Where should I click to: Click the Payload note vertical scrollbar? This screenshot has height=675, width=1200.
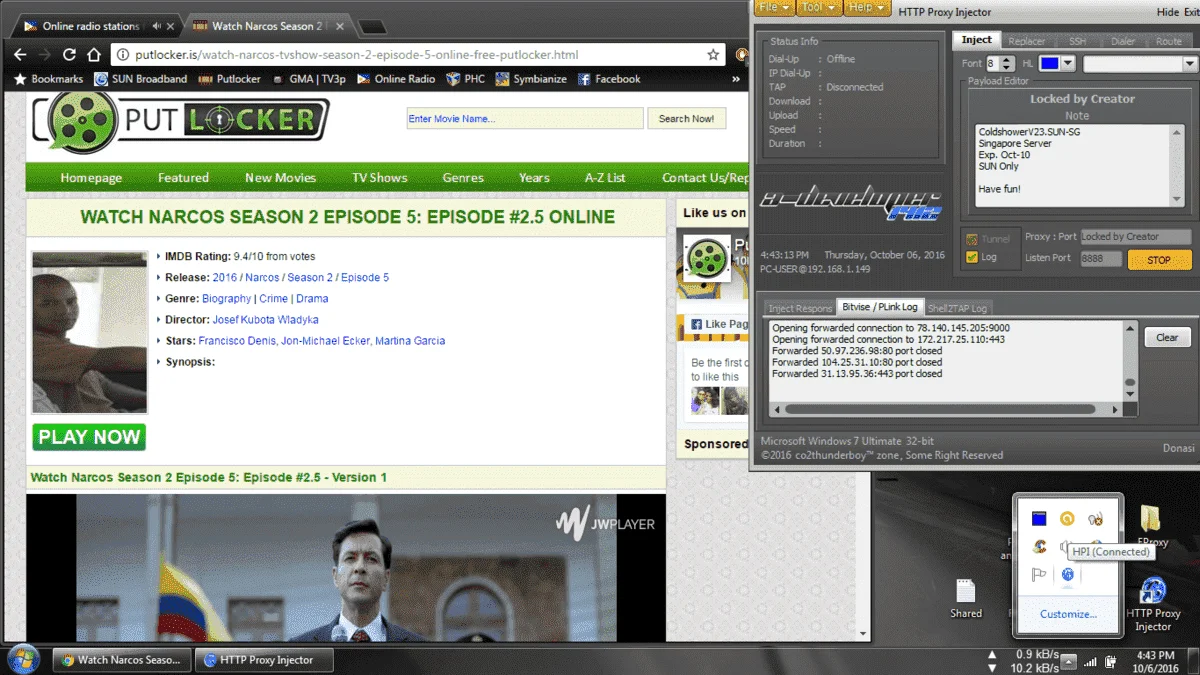pos(1177,165)
